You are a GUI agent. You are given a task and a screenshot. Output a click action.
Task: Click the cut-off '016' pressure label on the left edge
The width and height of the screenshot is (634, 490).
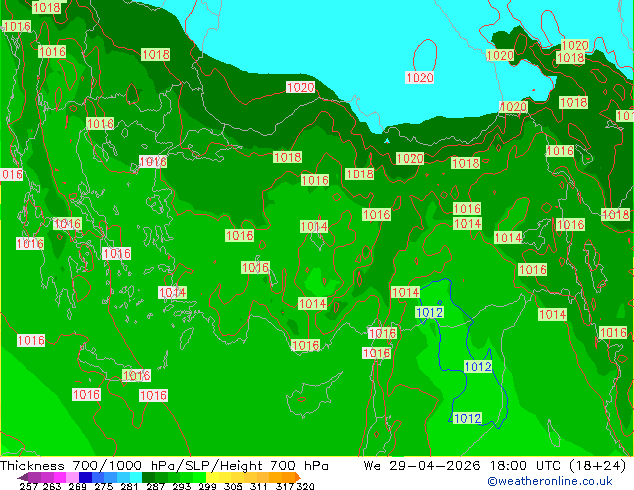12,175
